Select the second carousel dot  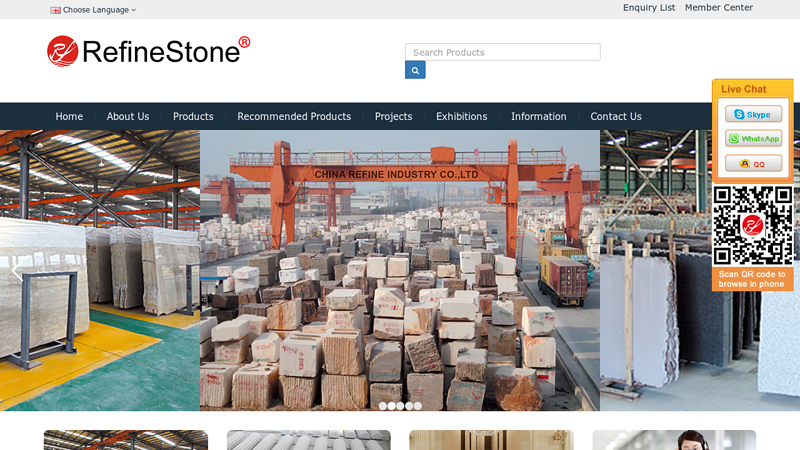[391, 406]
